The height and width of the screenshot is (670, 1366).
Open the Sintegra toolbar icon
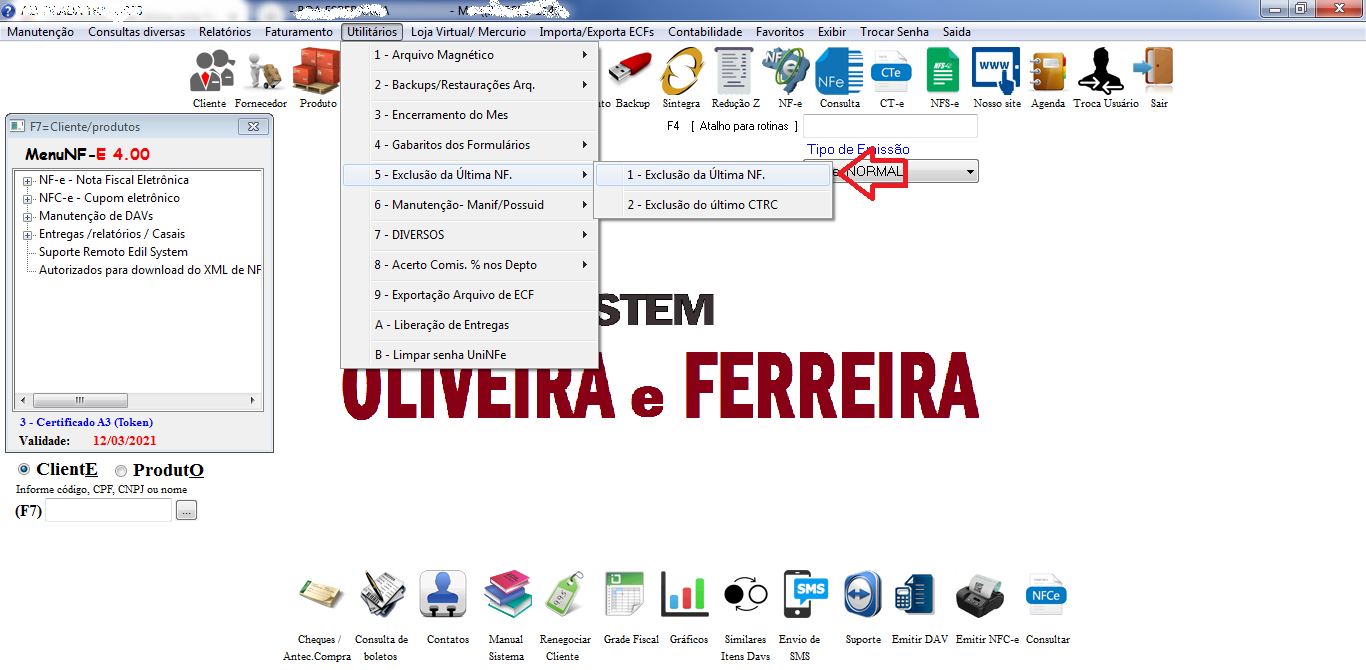[681, 72]
